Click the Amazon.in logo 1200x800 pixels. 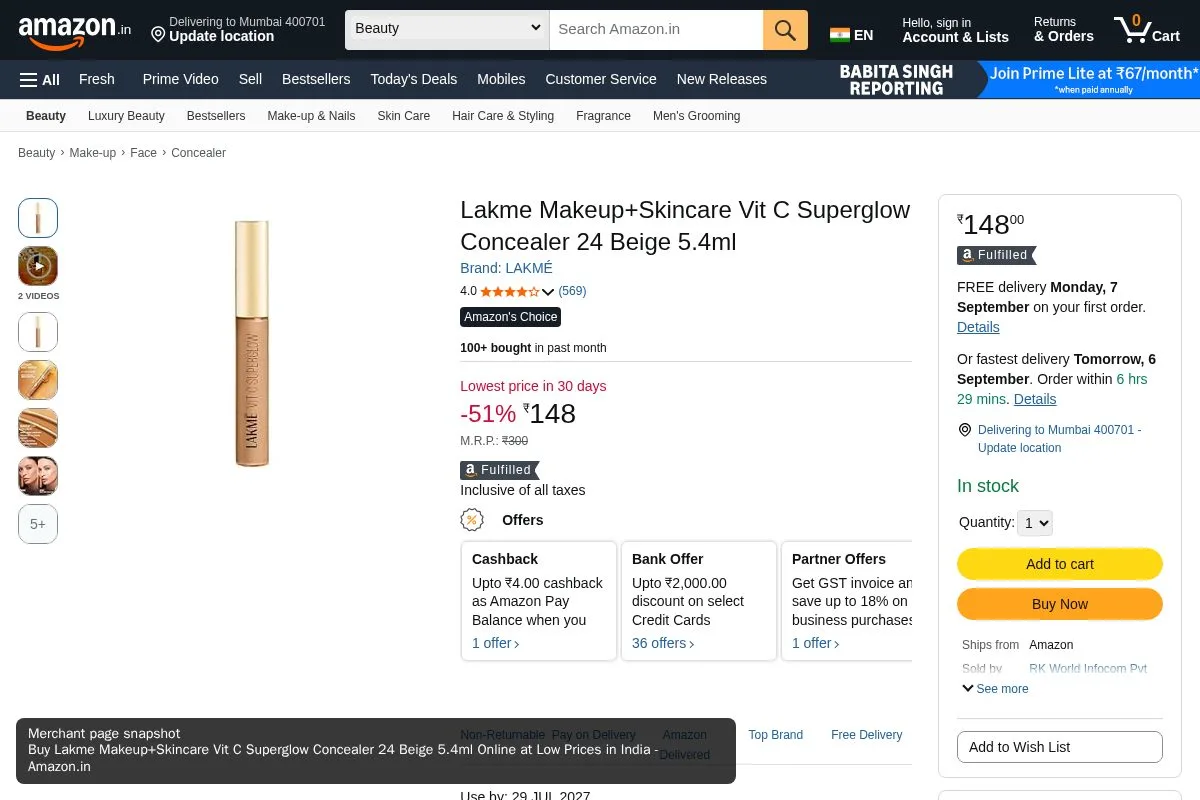[75, 31]
